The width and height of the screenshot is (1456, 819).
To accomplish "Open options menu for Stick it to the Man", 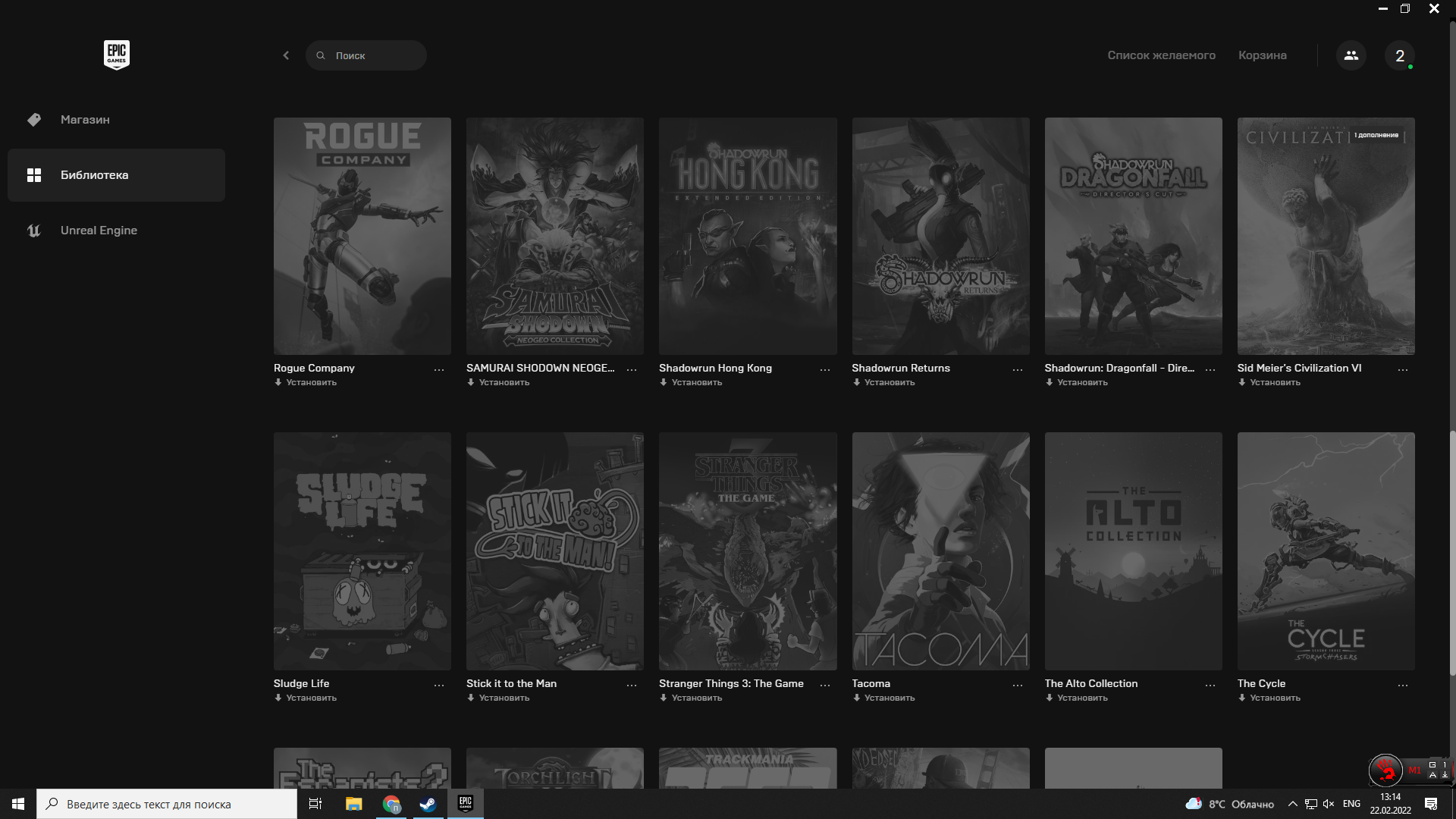I will (x=632, y=685).
